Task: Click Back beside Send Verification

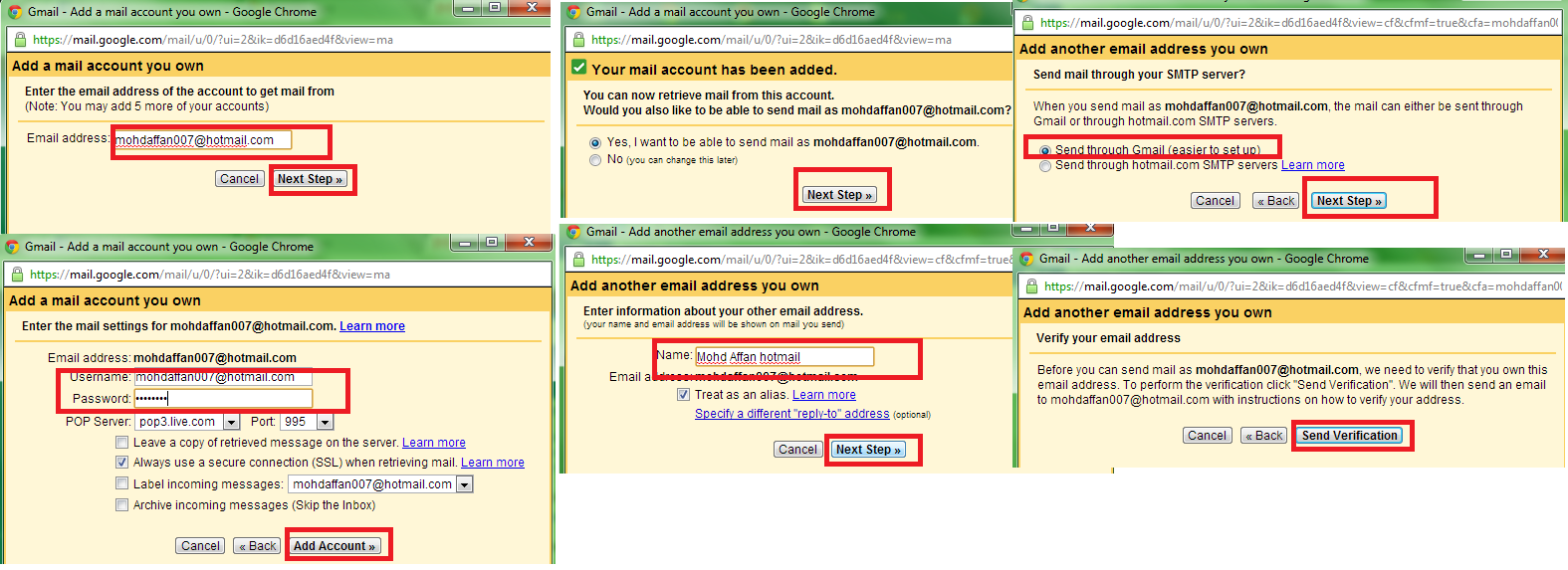Action: 1264,436
